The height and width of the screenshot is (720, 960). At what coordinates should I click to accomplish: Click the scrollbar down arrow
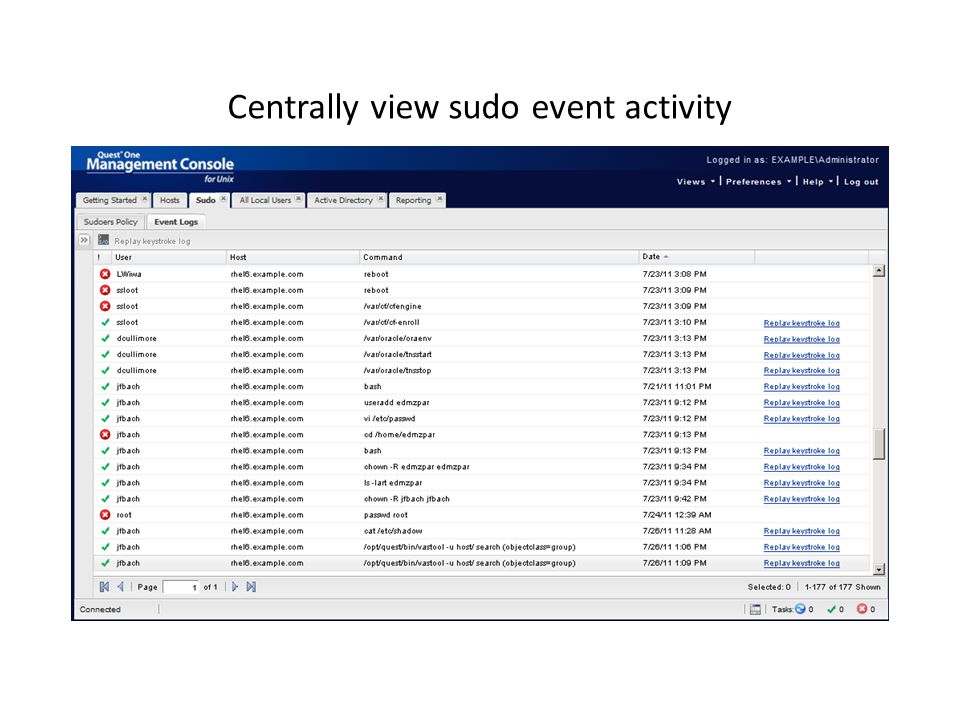tap(879, 569)
